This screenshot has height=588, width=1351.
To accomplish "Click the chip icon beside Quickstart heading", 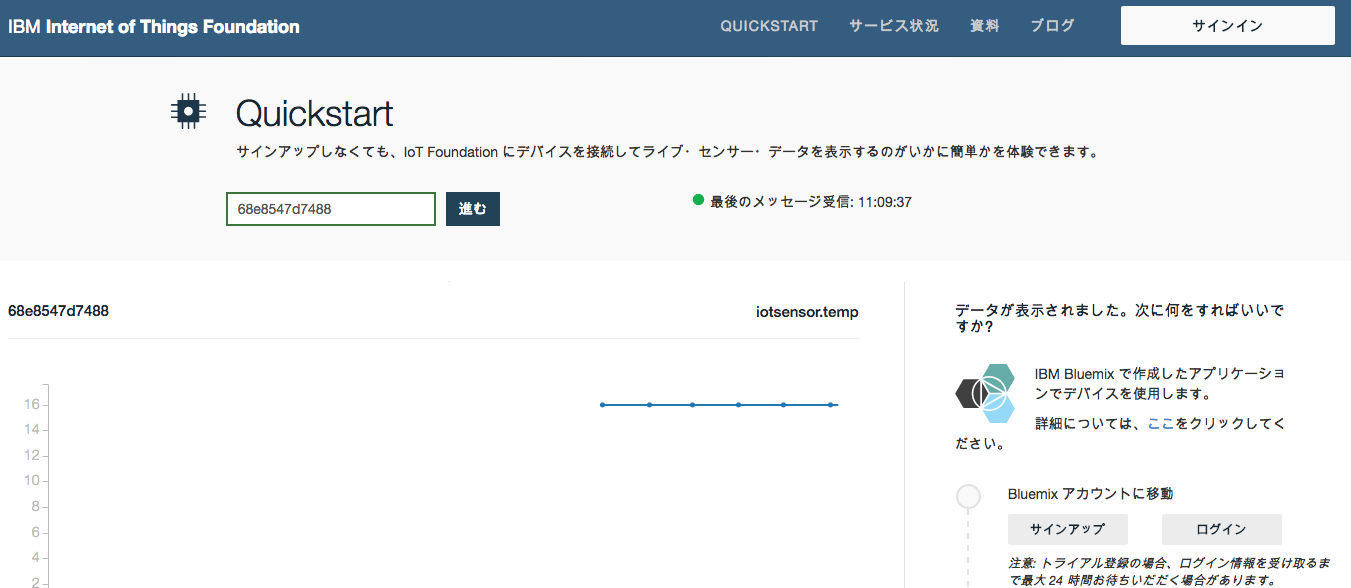I will click(188, 110).
